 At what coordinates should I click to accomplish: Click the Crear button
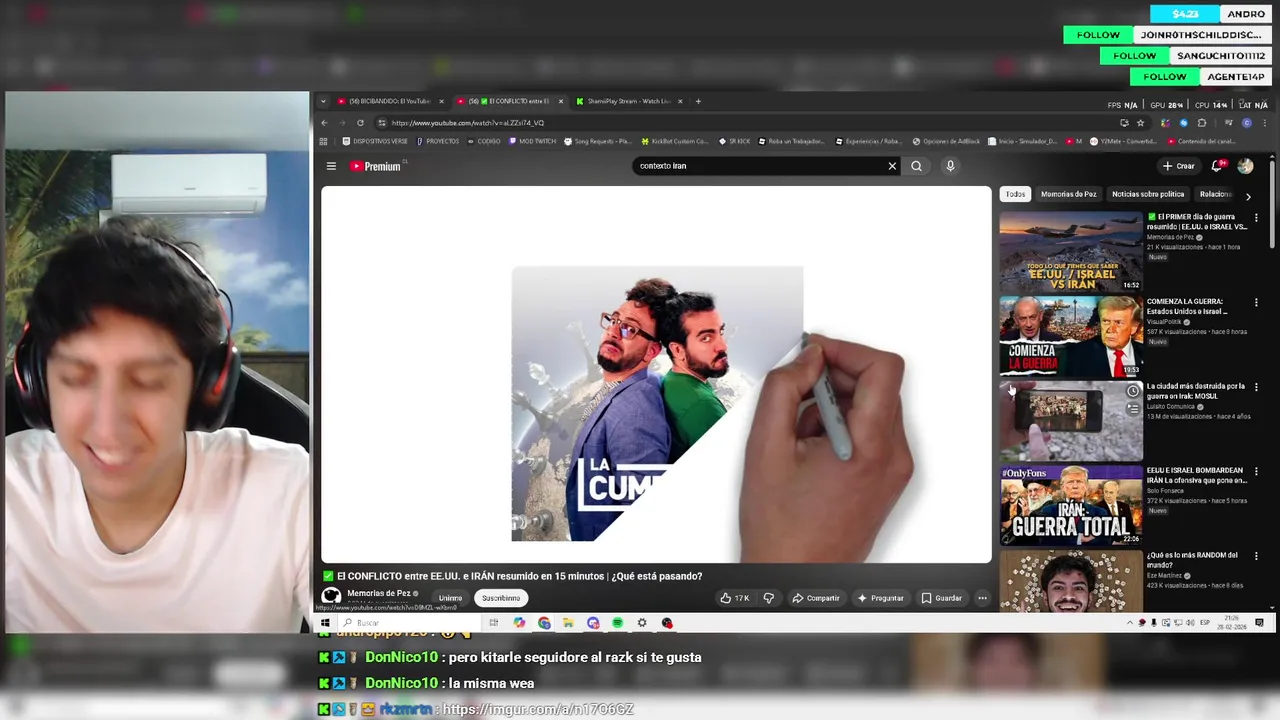1178,166
